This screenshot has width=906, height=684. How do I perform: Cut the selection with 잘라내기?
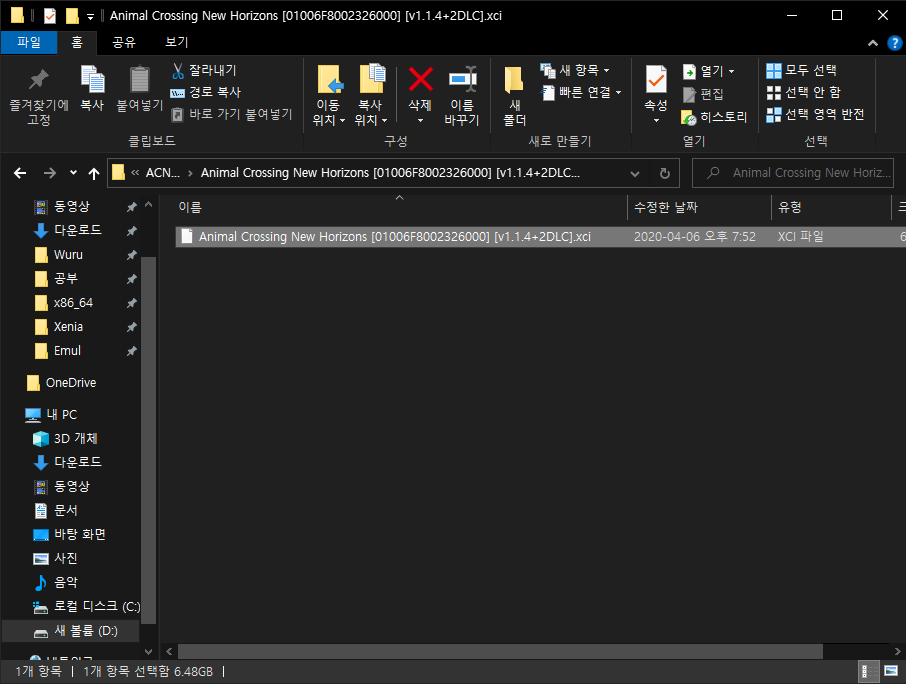click(205, 70)
